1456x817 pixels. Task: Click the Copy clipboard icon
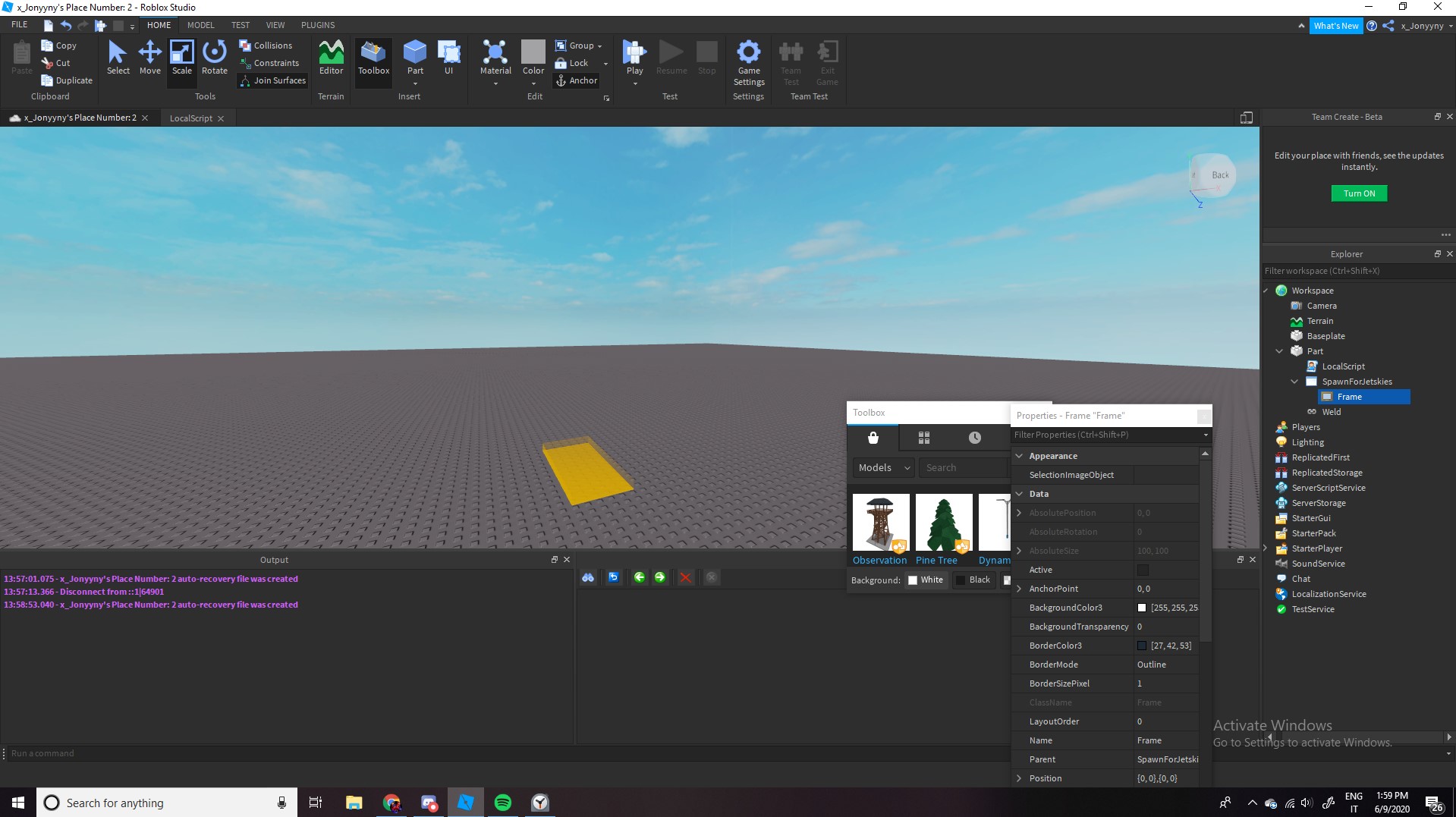47,46
